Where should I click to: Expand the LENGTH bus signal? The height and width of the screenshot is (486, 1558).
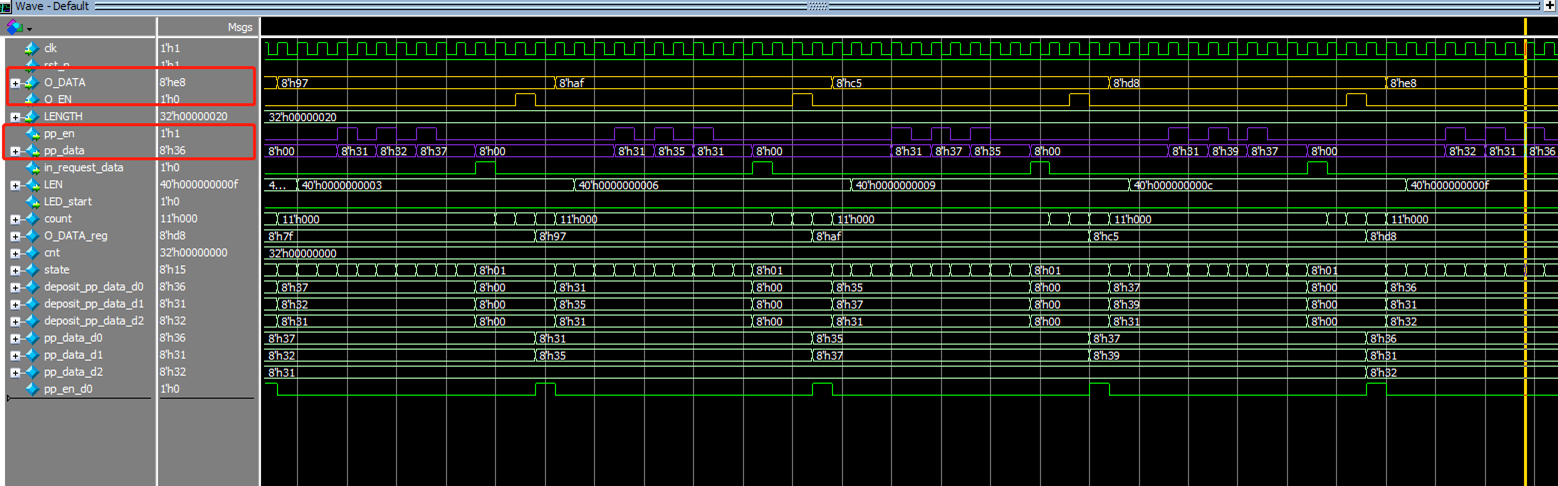point(15,117)
